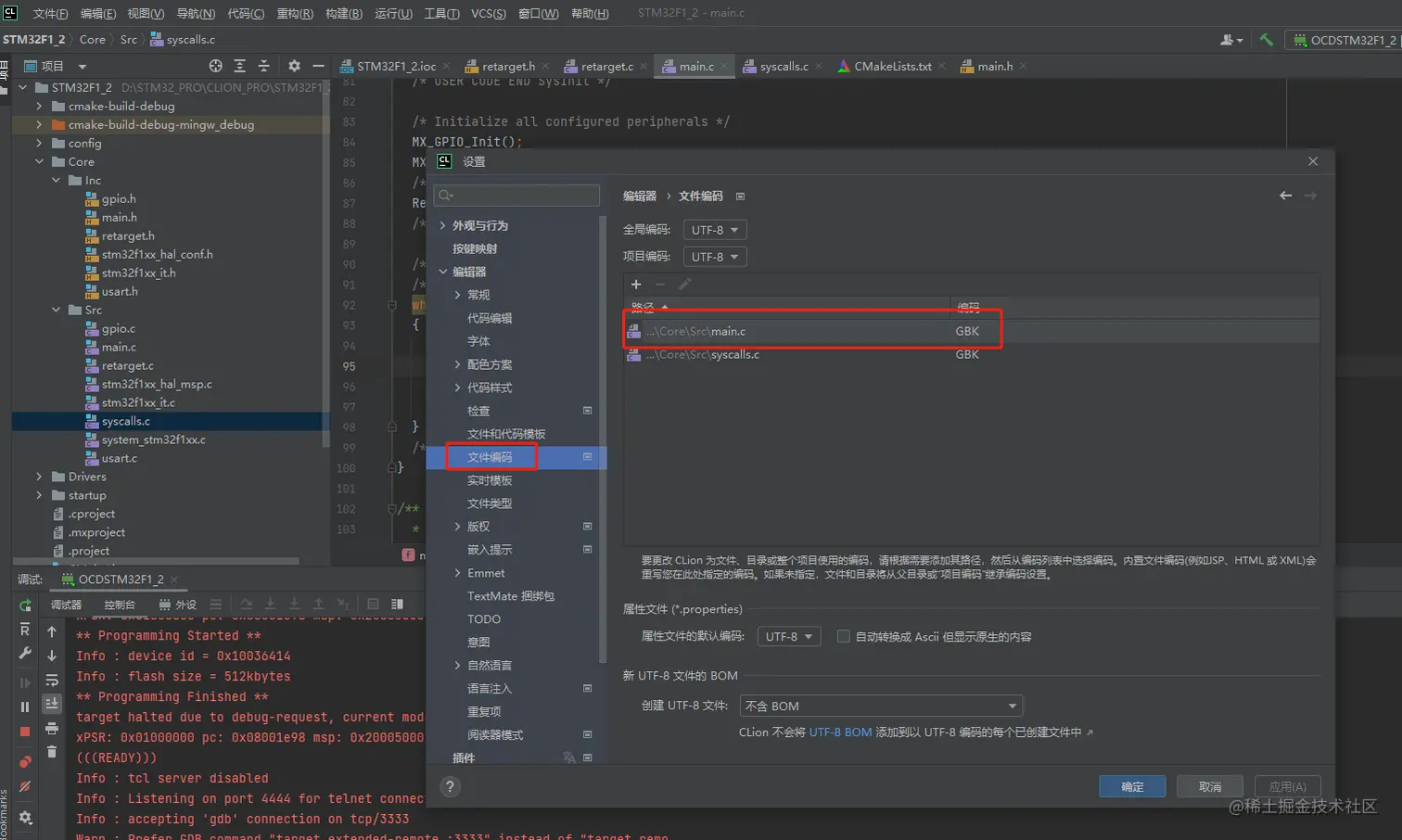Expand the 代码样式 settings node
The image size is (1402, 840).
pyautogui.click(x=457, y=388)
